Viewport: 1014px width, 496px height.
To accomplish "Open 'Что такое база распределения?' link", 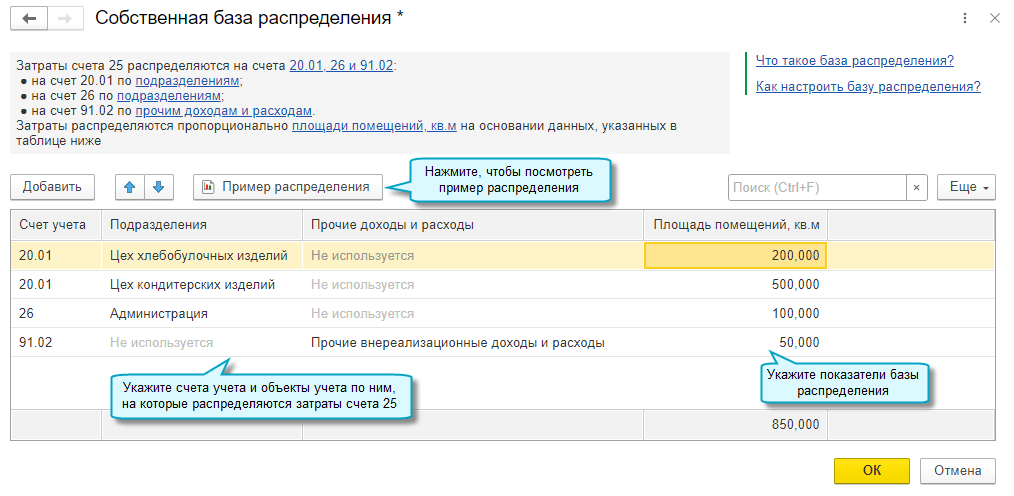I will [854, 61].
